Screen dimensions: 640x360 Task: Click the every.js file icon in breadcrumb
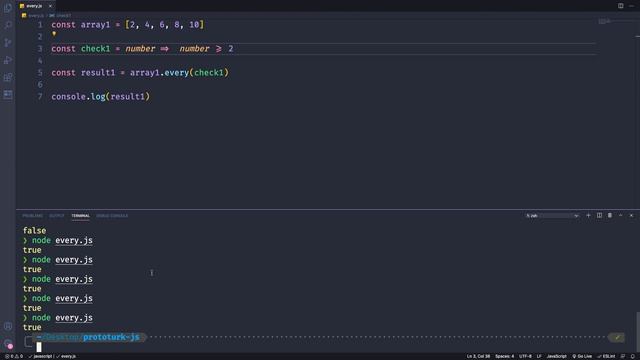tap(24, 16)
